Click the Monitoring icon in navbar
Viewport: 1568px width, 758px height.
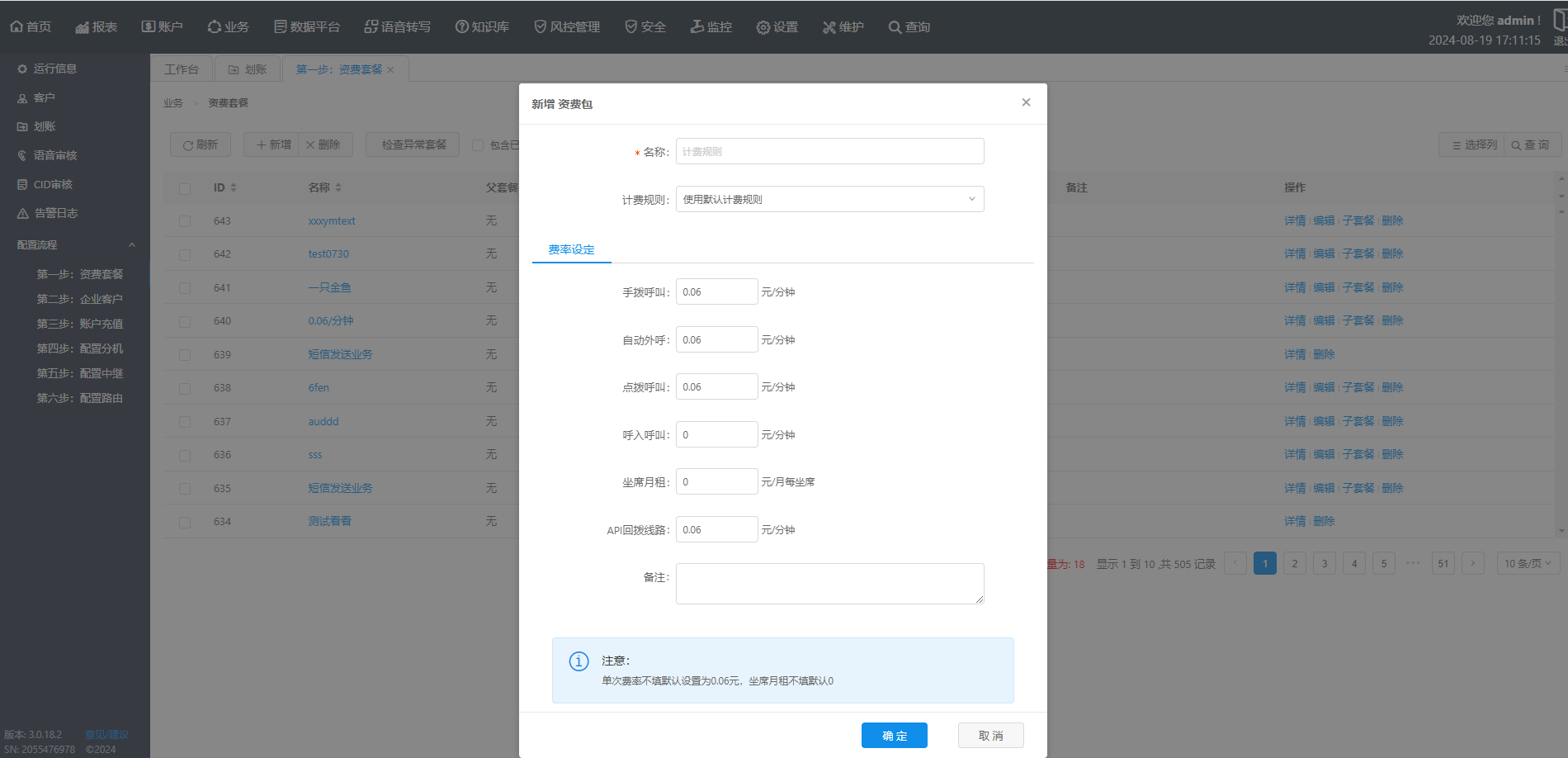[697, 27]
